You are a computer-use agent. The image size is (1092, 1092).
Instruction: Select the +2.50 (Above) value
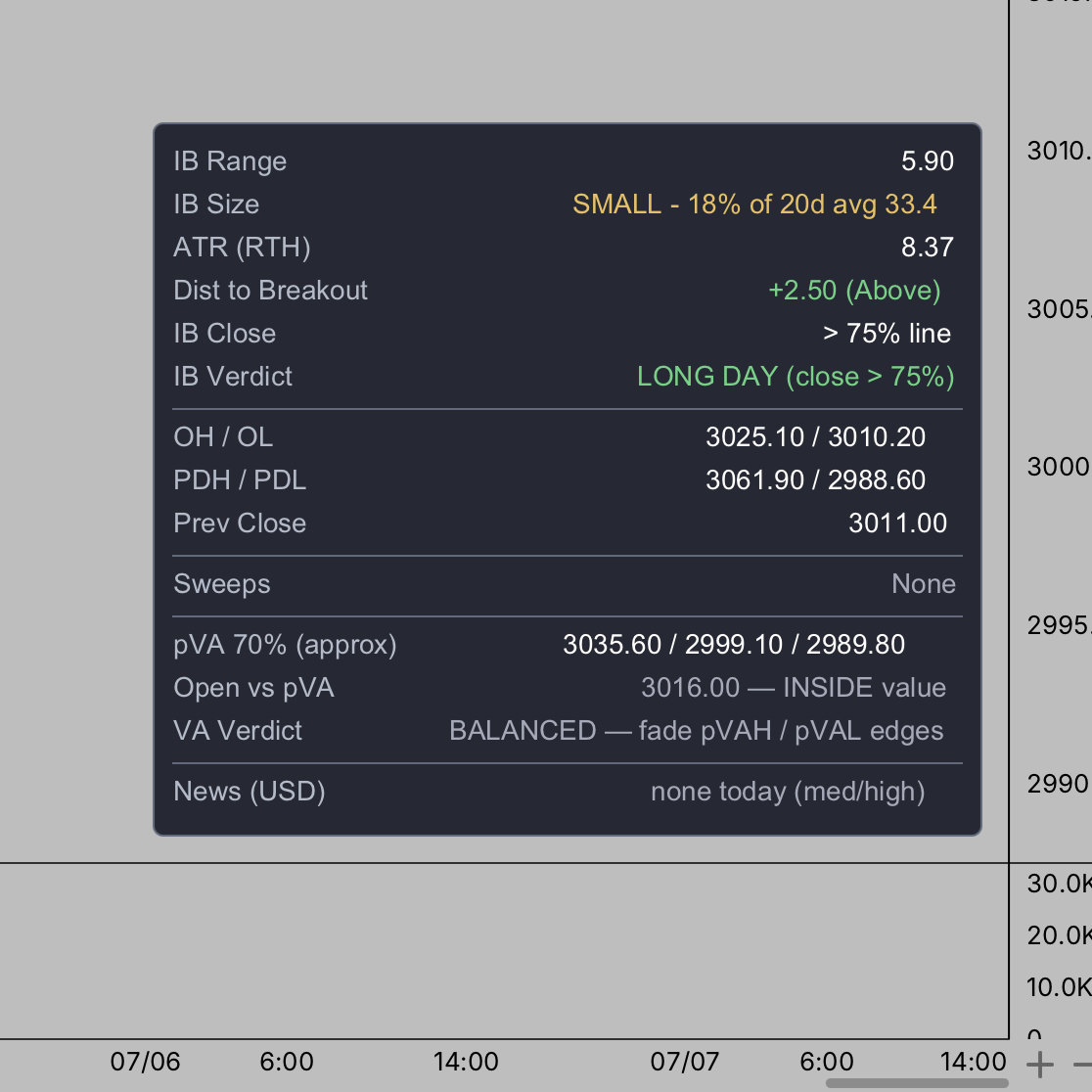click(x=854, y=291)
